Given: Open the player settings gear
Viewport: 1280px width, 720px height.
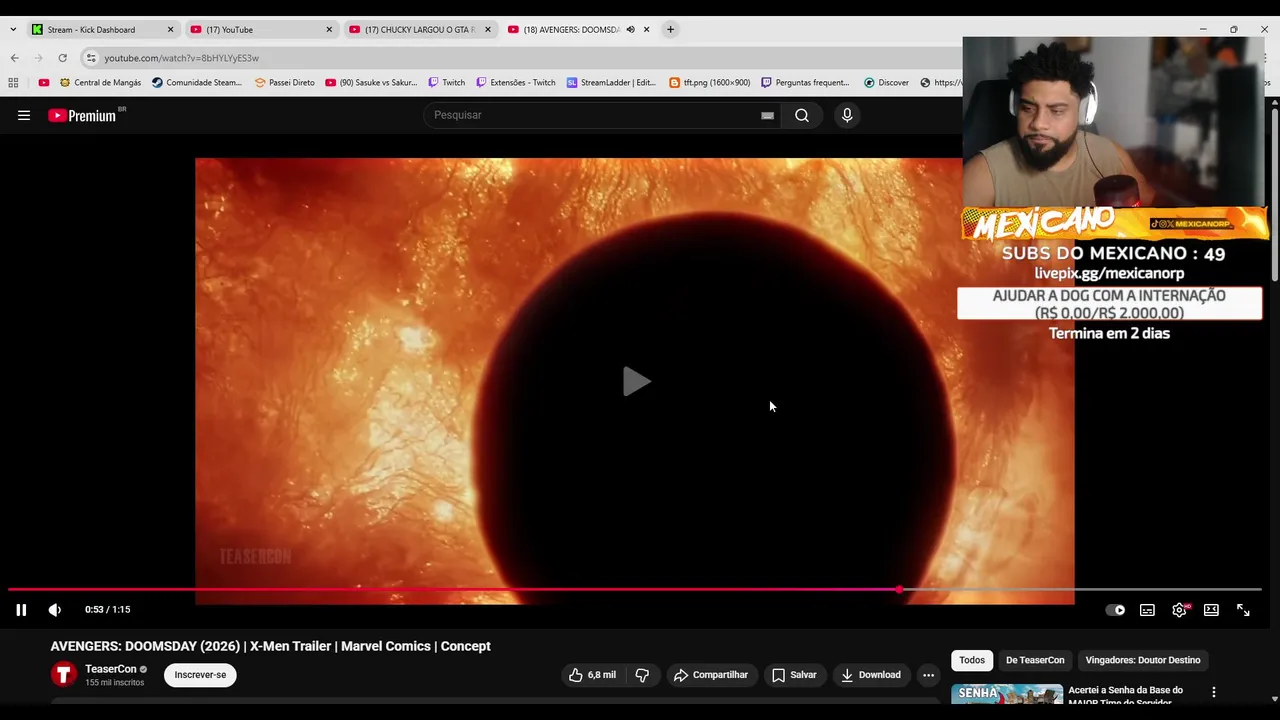Looking at the screenshot, I should [1180, 610].
